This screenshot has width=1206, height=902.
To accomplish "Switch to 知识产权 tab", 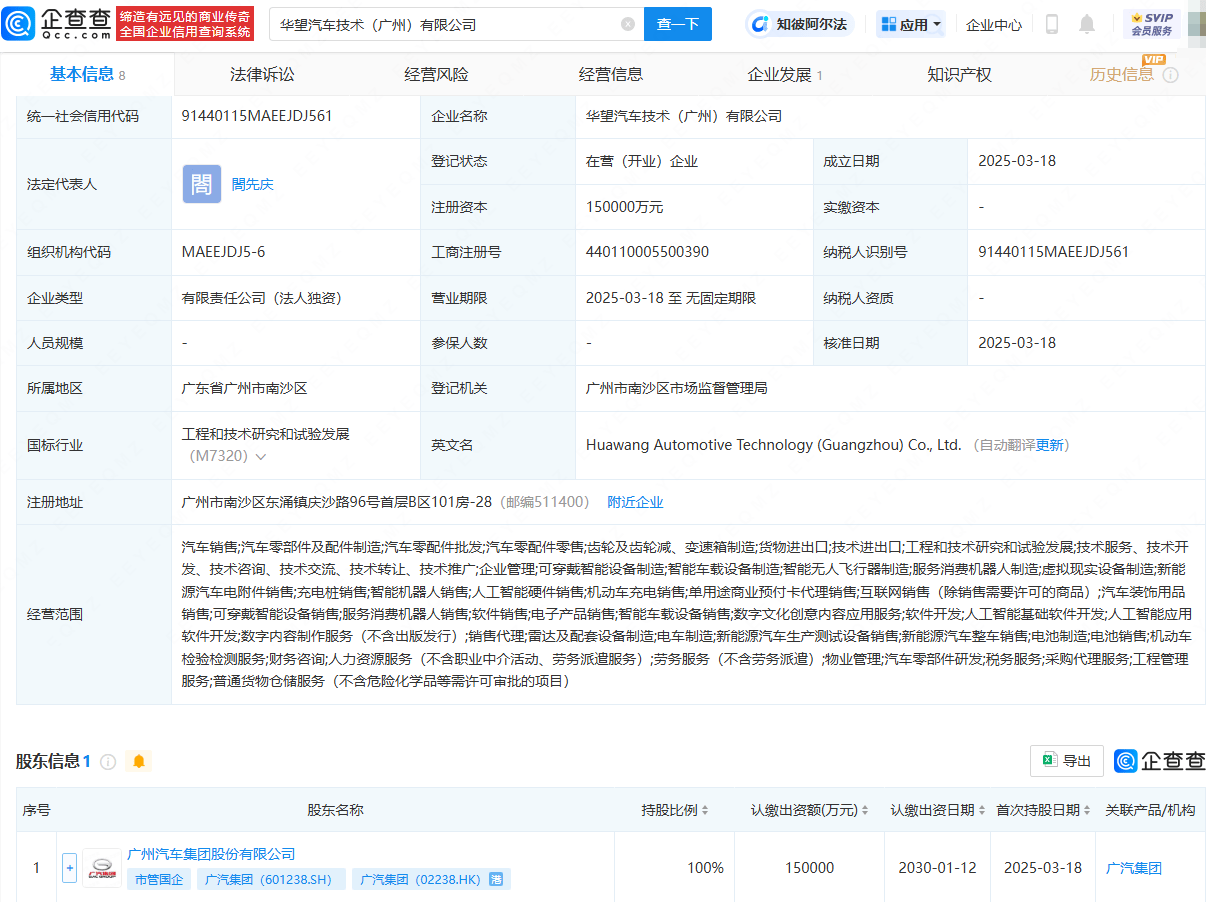I will [959, 75].
